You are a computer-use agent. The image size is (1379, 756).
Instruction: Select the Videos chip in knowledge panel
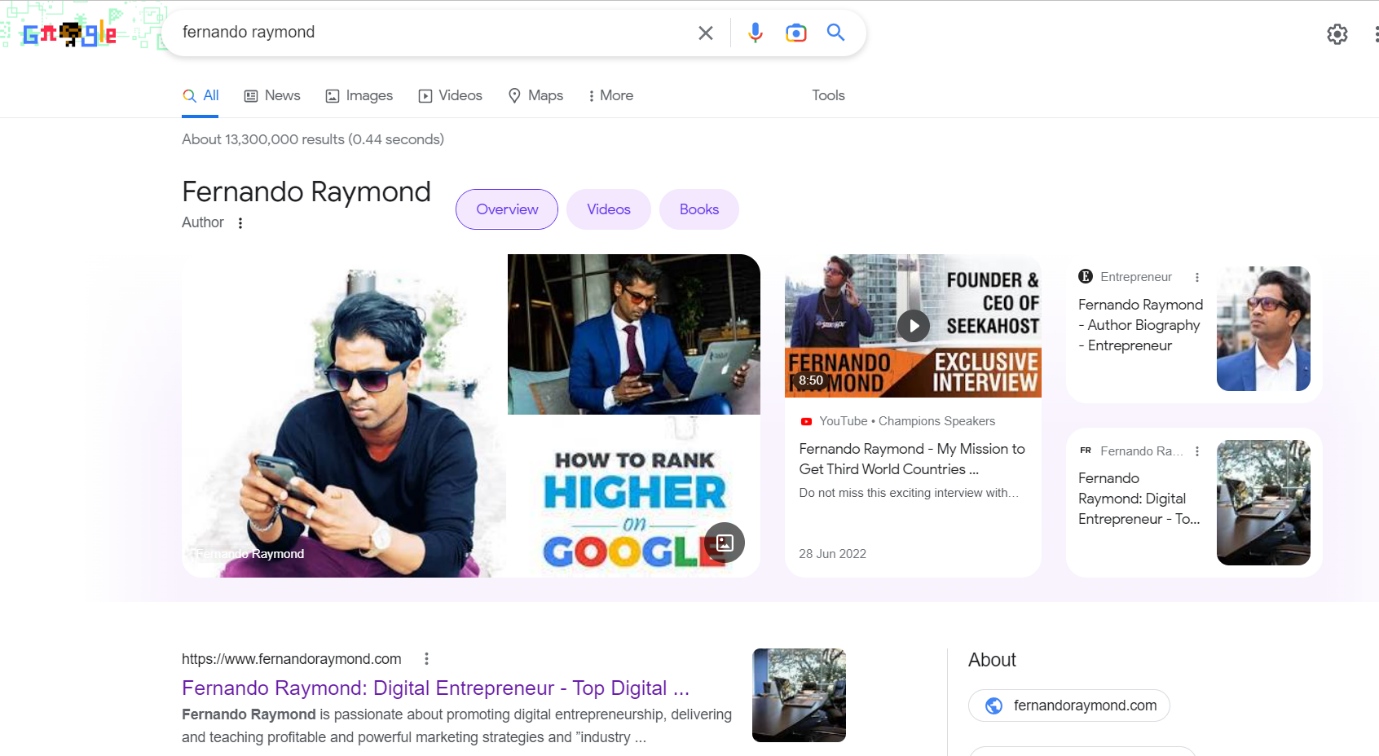[609, 209]
